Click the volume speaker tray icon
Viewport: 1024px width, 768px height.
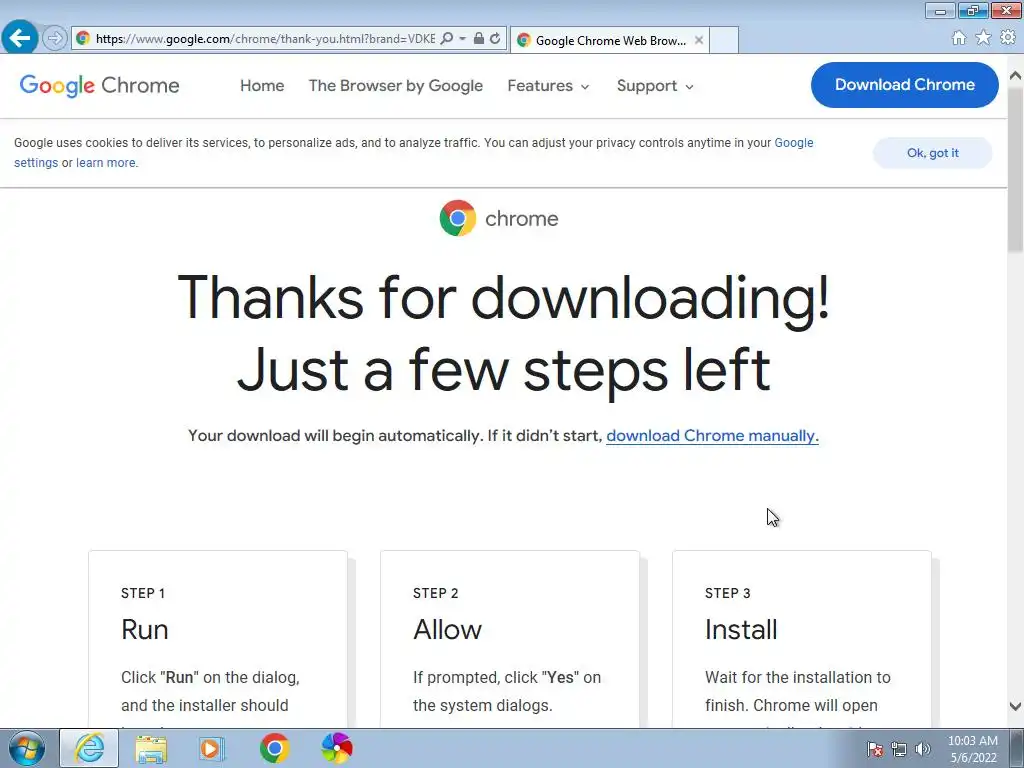922,749
